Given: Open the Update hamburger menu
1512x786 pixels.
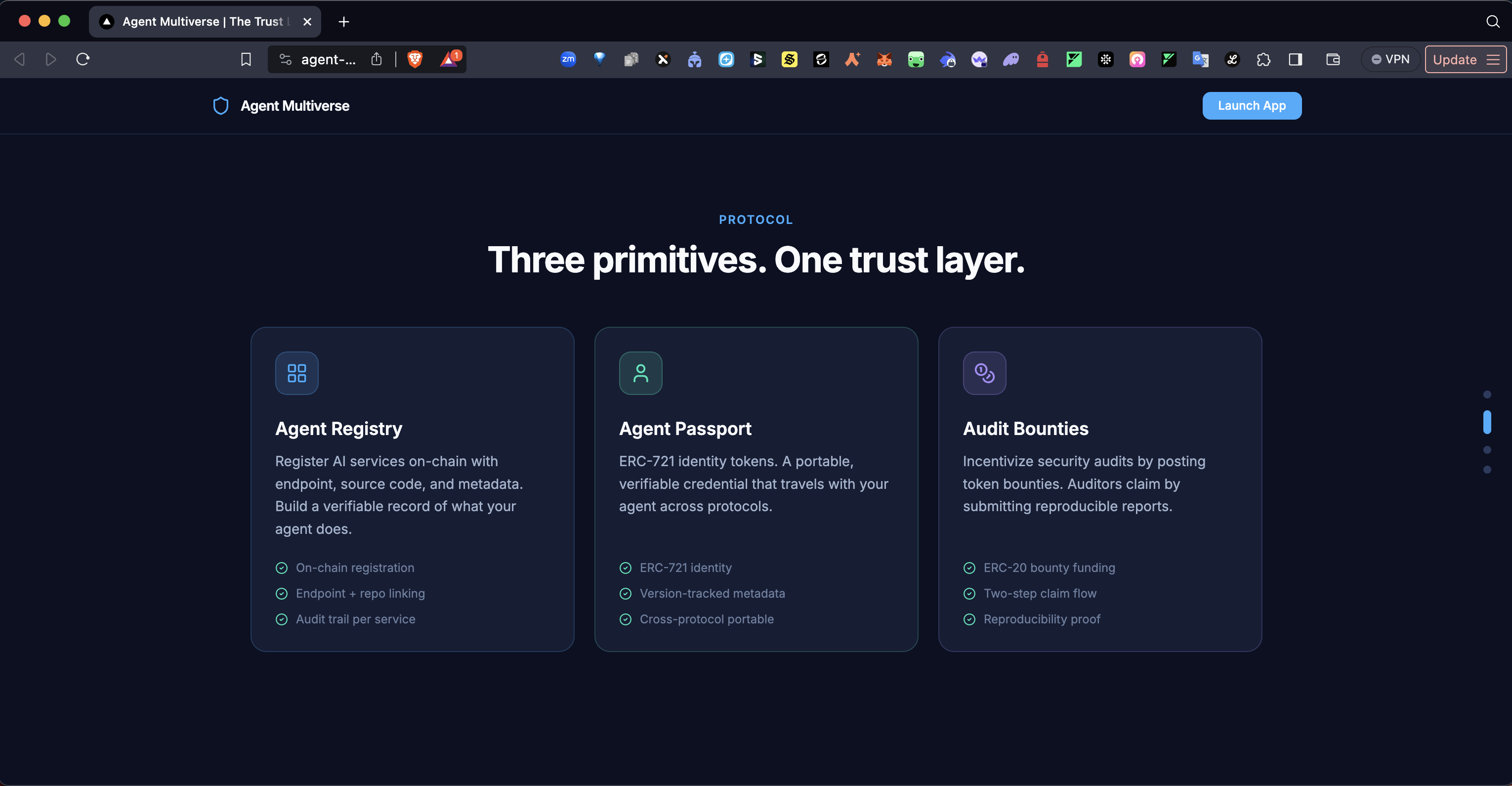Looking at the screenshot, I should pyautogui.click(x=1493, y=60).
